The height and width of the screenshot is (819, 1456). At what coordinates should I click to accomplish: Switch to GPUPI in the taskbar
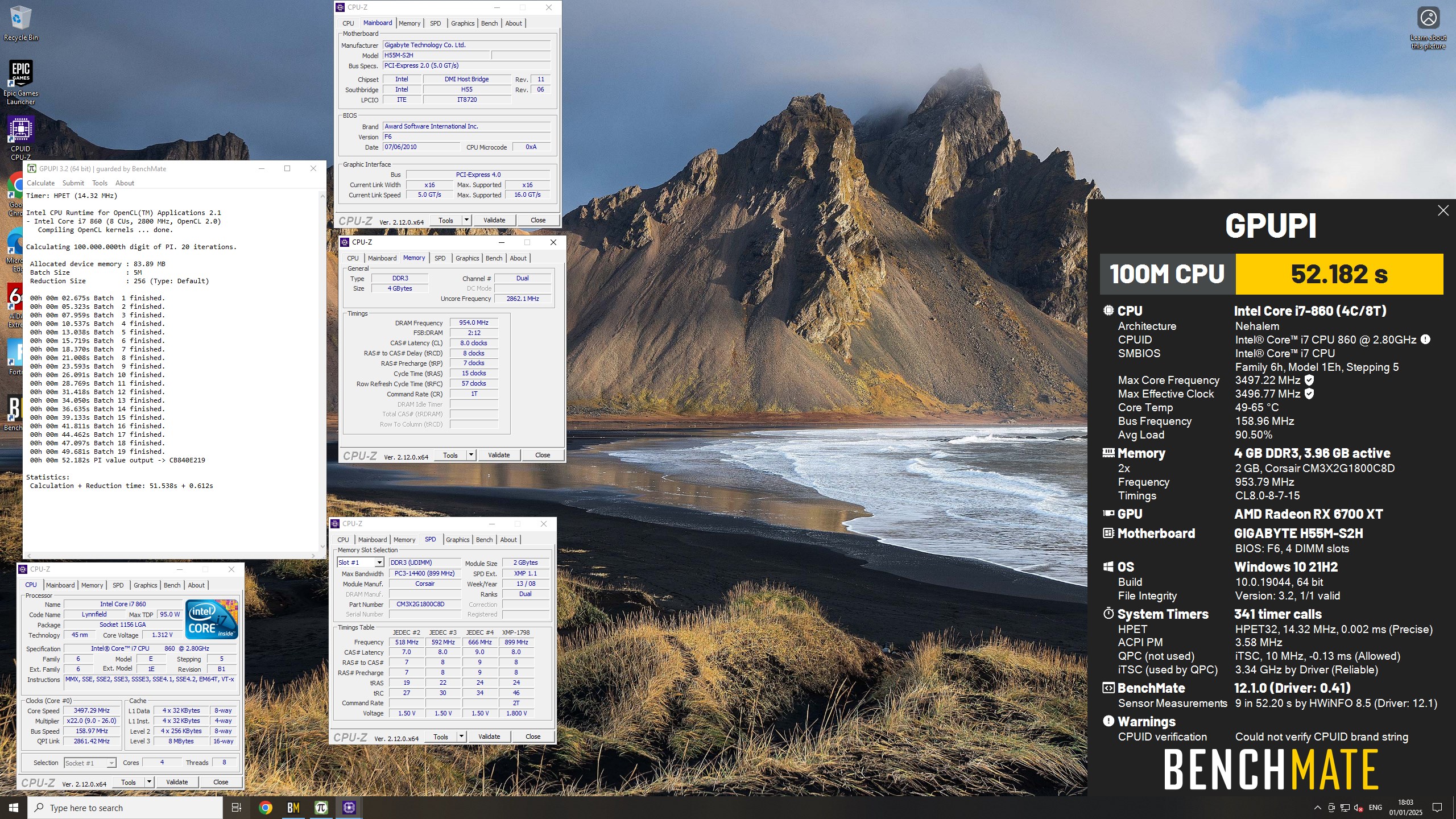click(x=321, y=808)
